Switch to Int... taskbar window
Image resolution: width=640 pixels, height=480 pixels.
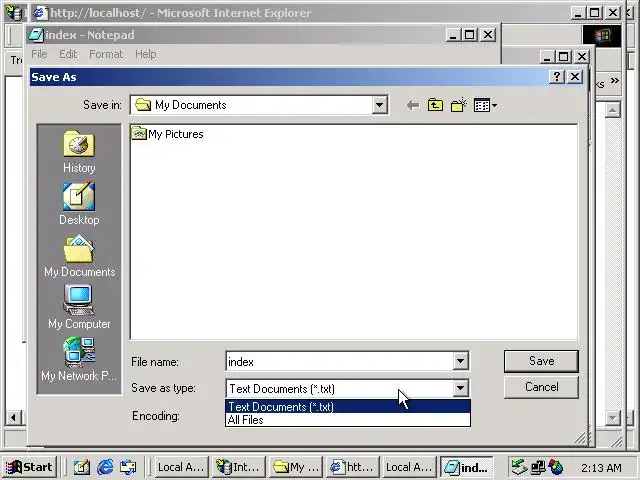pyautogui.click(x=239, y=467)
